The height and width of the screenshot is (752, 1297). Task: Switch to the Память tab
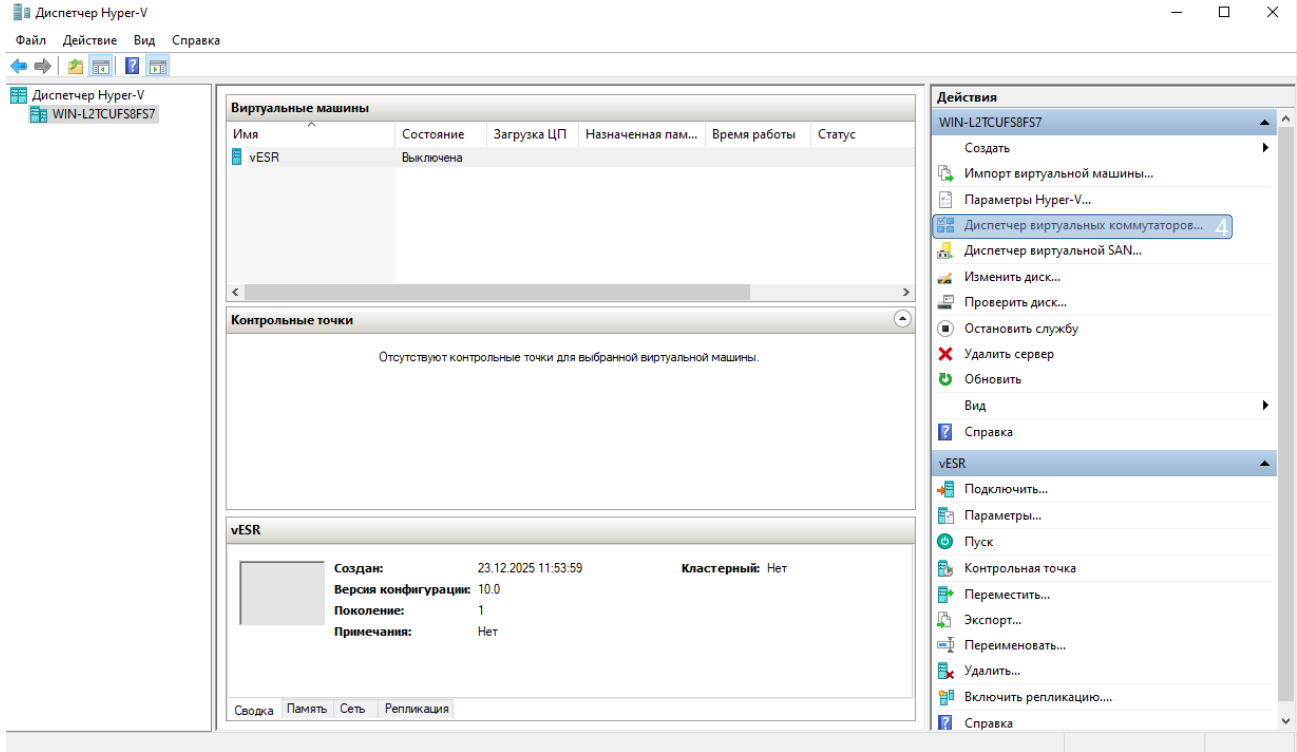coord(307,708)
